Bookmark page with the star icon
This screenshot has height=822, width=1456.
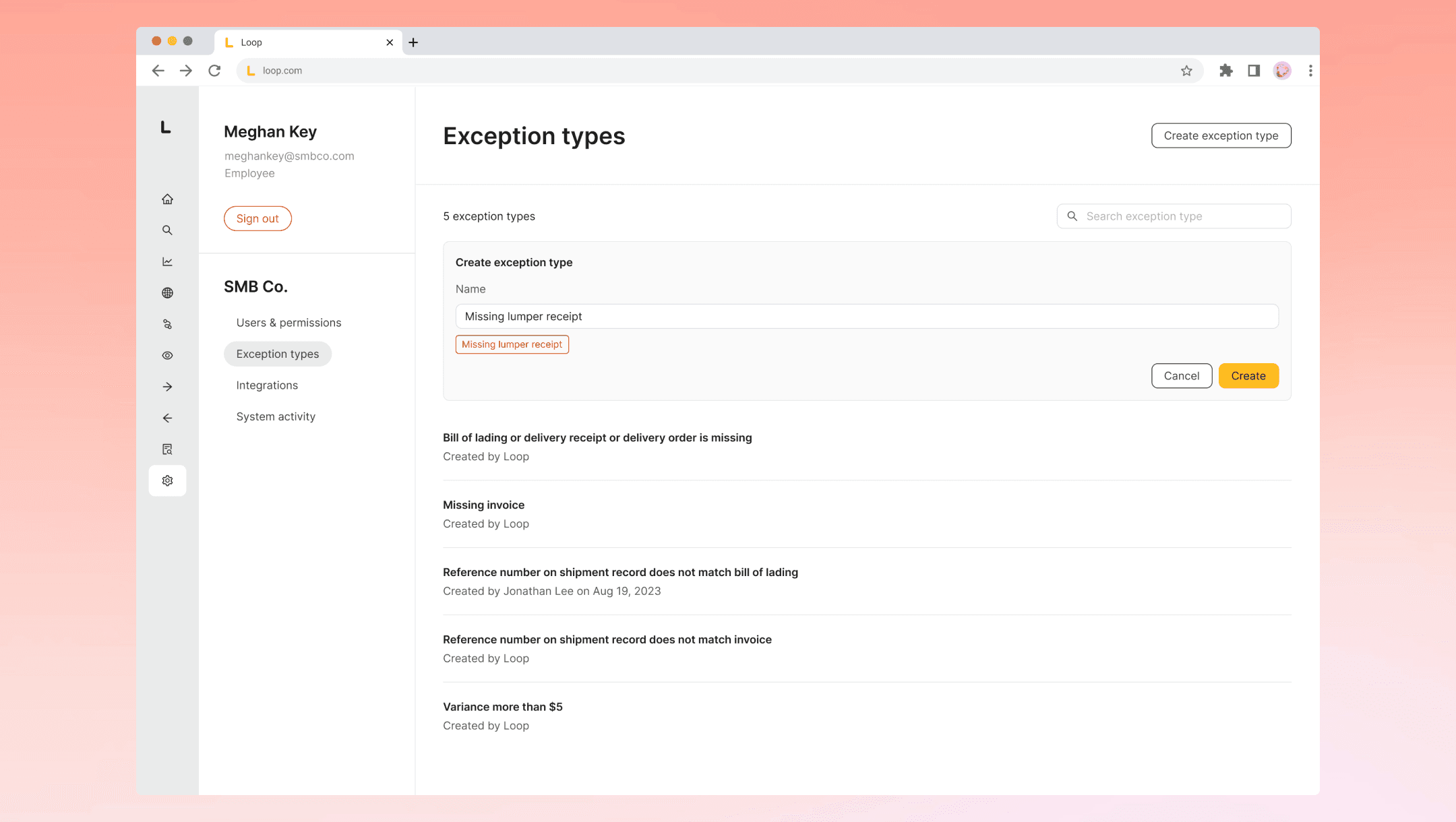point(1186,71)
